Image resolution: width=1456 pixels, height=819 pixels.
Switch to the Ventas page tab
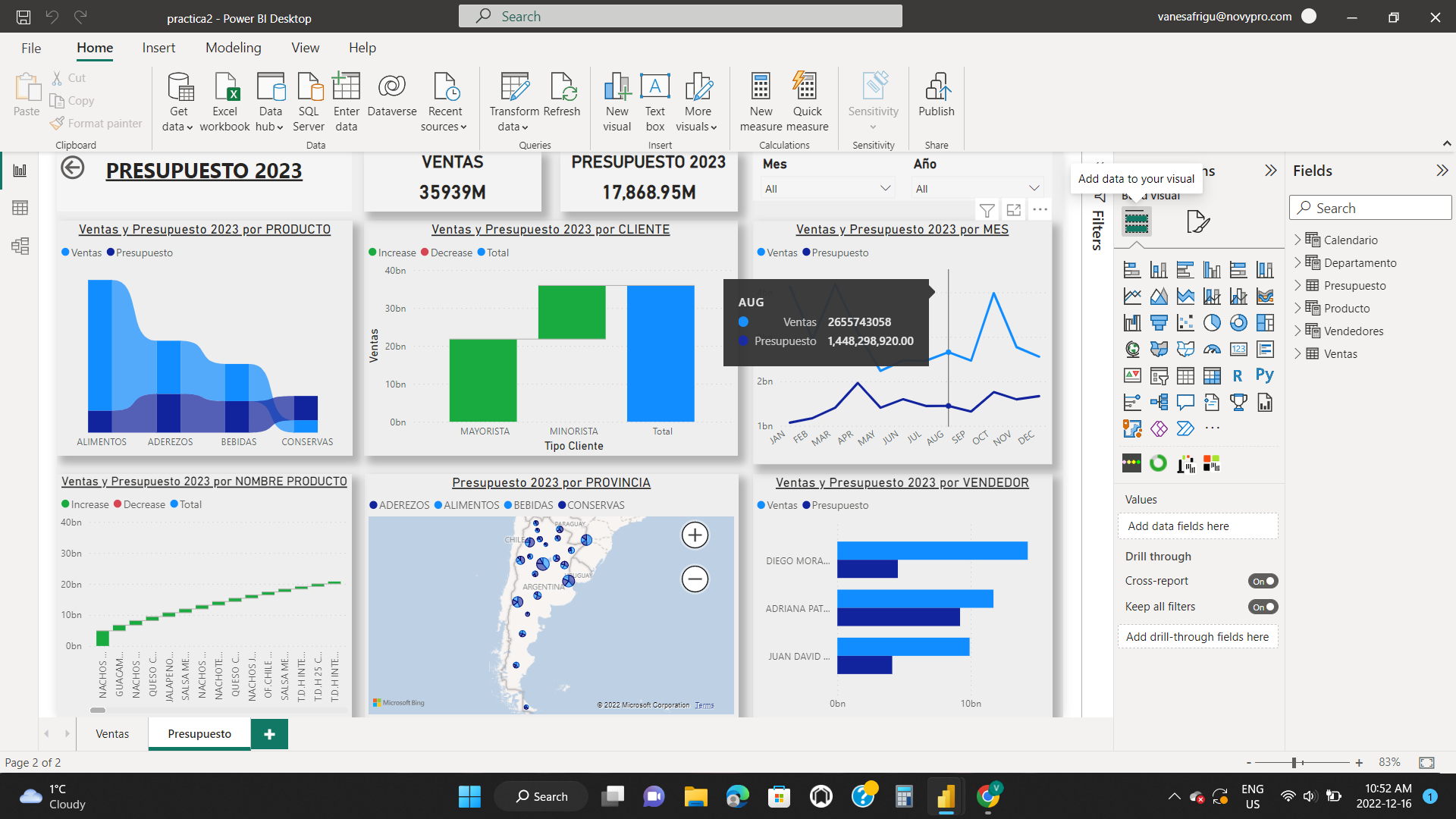pyautogui.click(x=112, y=734)
